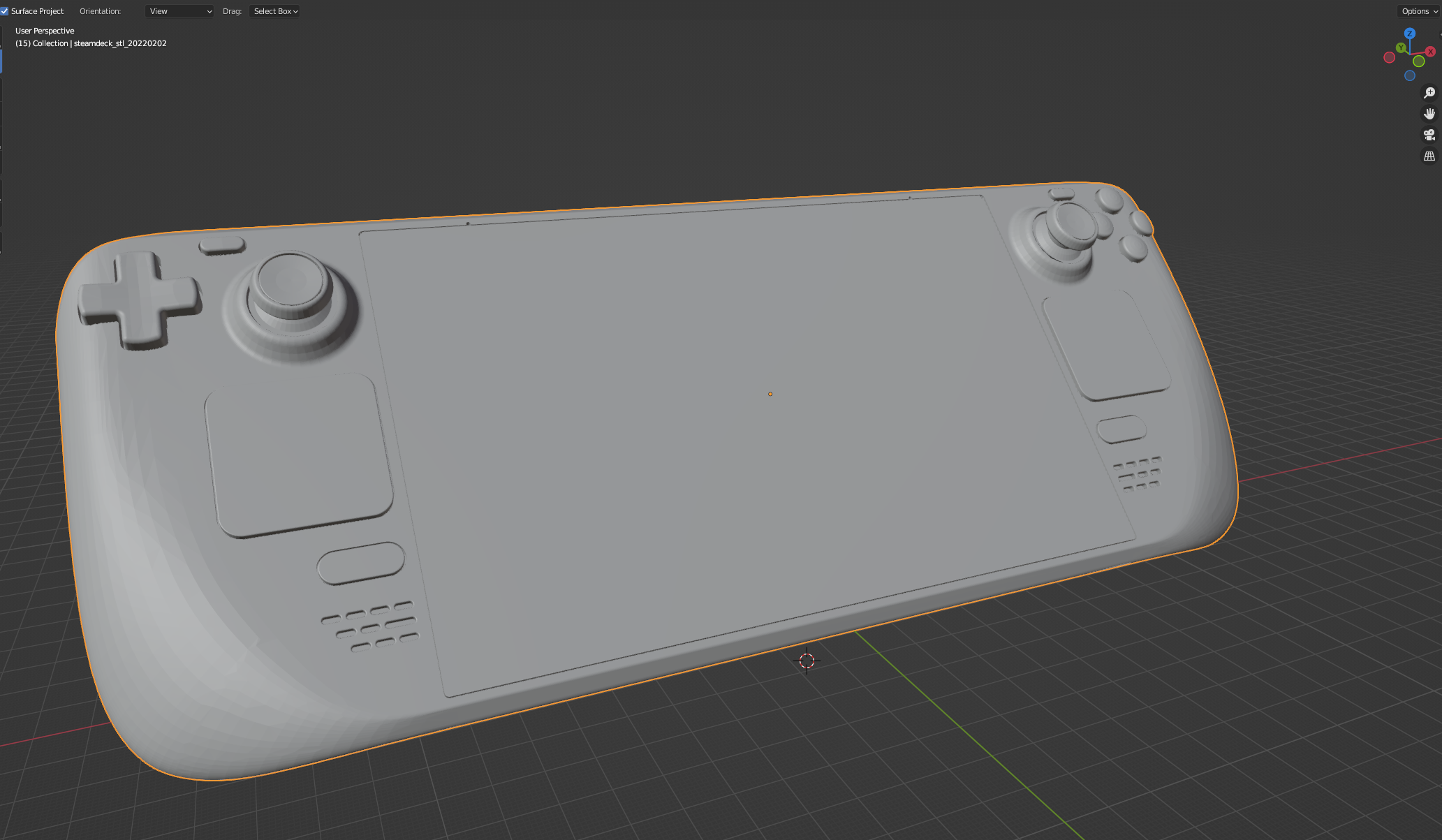
Task: Expand the Options popover
Action: click(1419, 11)
